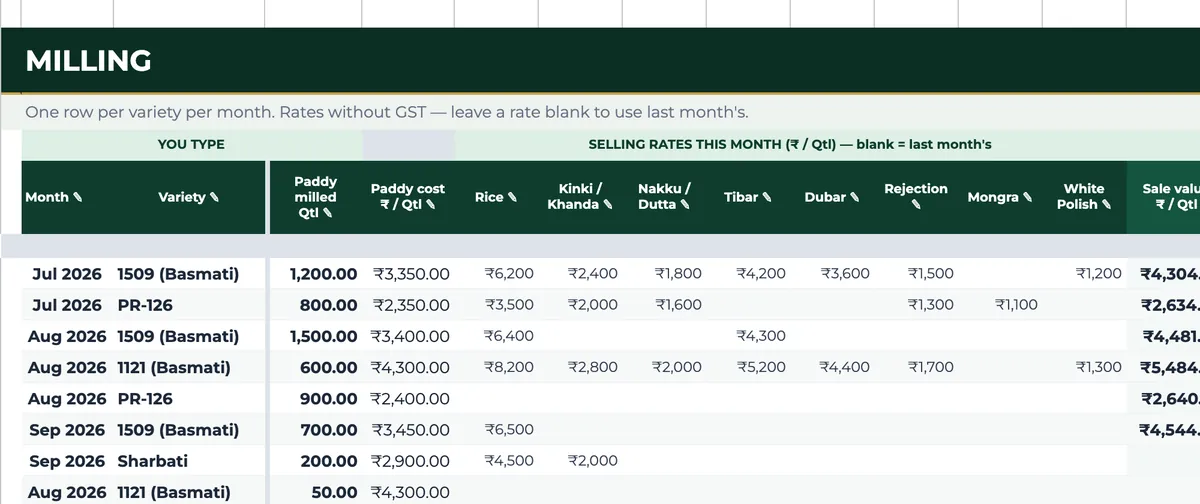Select White Polish rate ₹1,300
This screenshot has width=1200, height=504.
coord(1098,367)
